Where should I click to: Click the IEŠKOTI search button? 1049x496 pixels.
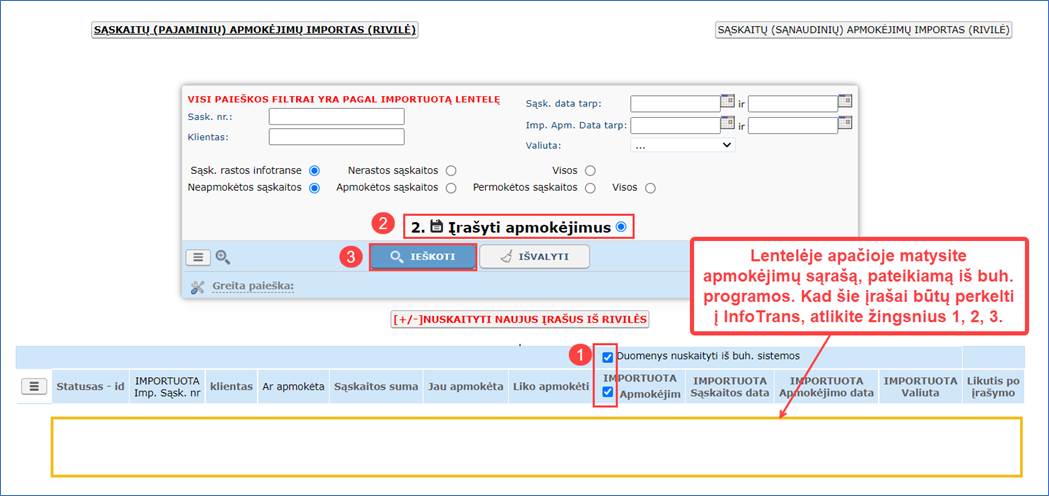[x=423, y=257]
